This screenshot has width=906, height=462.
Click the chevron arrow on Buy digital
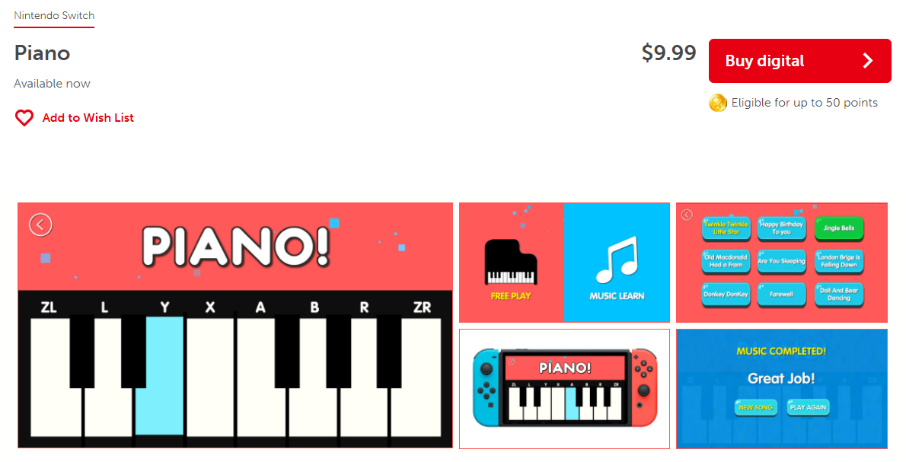pyautogui.click(x=867, y=61)
